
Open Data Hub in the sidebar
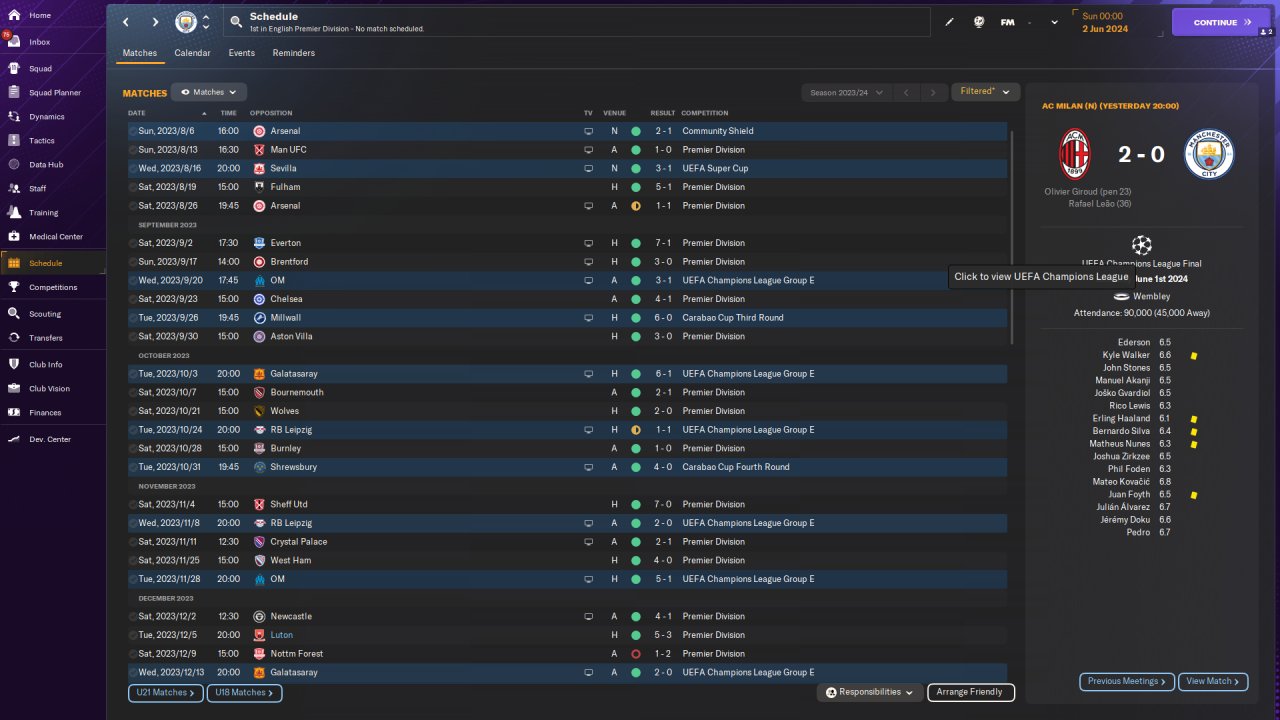(x=45, y=165)
